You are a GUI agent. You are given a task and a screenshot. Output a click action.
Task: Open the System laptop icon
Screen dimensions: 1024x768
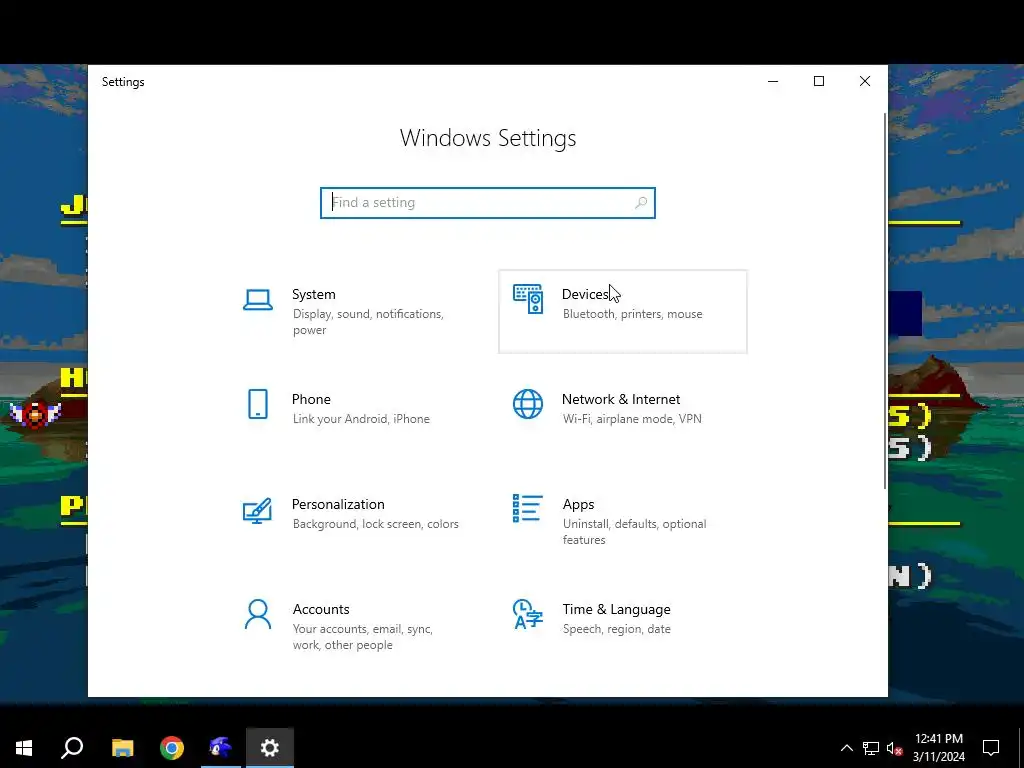258,300
